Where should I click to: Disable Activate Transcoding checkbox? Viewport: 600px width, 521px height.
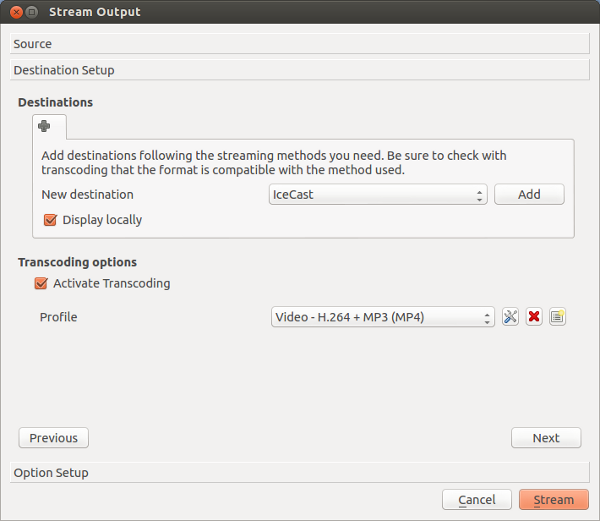point(41,283)
